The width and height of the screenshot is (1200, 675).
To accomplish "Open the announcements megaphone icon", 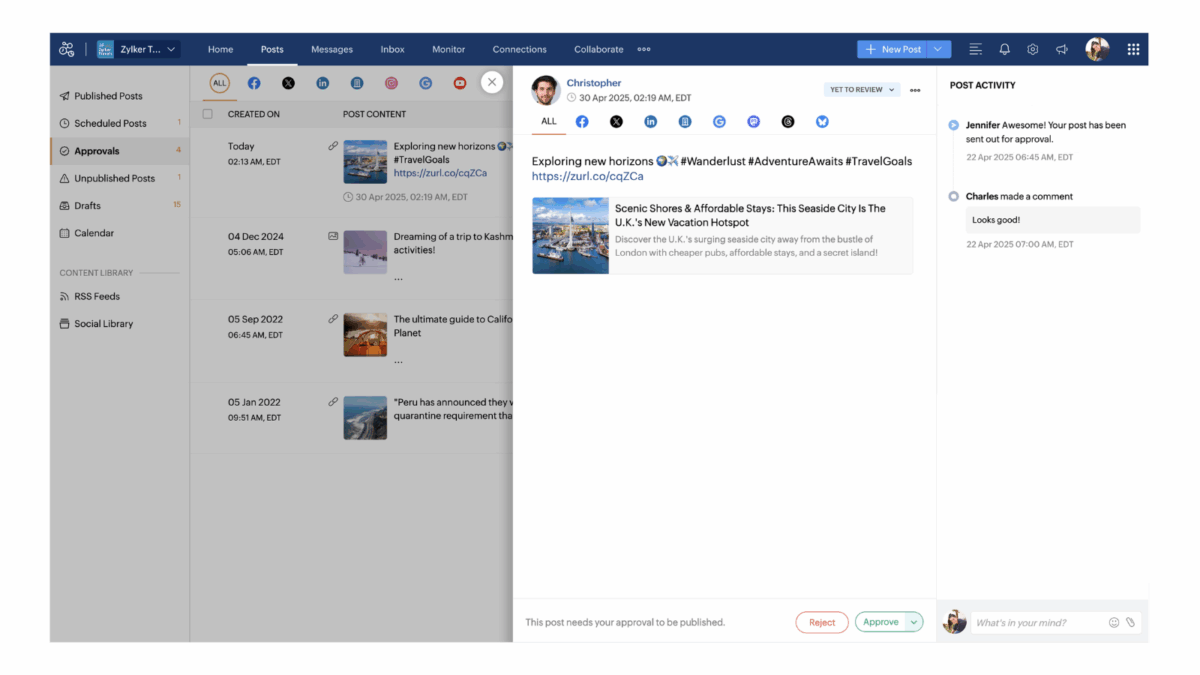I will point(1062,49).
